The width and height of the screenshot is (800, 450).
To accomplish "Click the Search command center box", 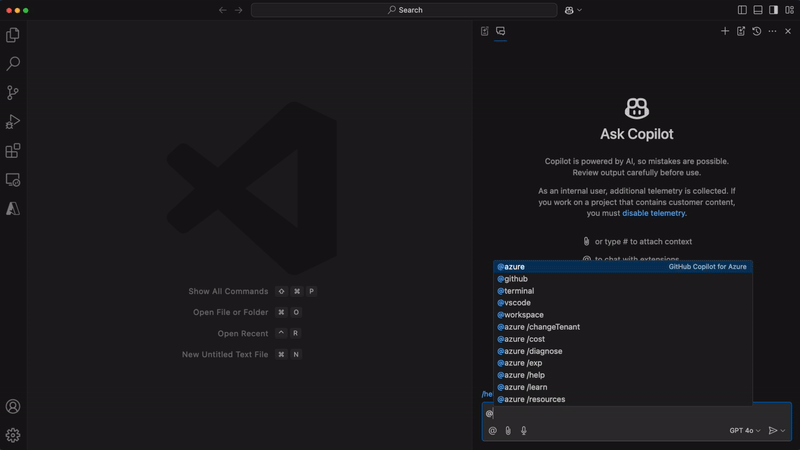I will [x=404, y=10].
